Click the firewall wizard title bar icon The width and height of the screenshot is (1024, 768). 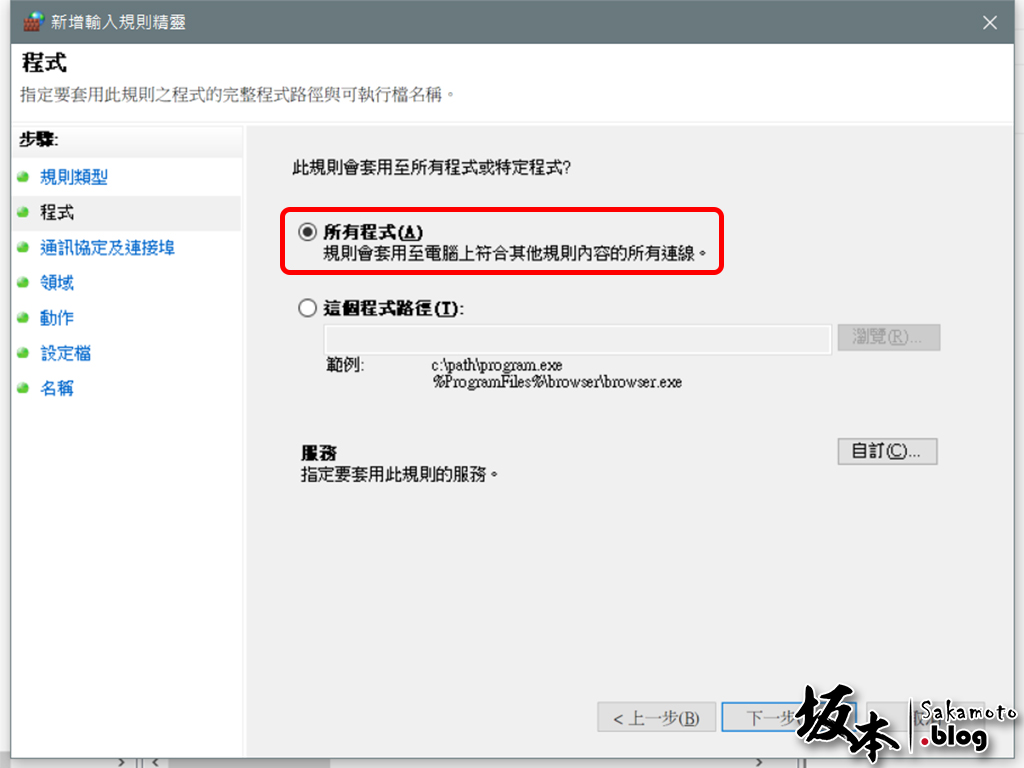click(x=33, y=22)
